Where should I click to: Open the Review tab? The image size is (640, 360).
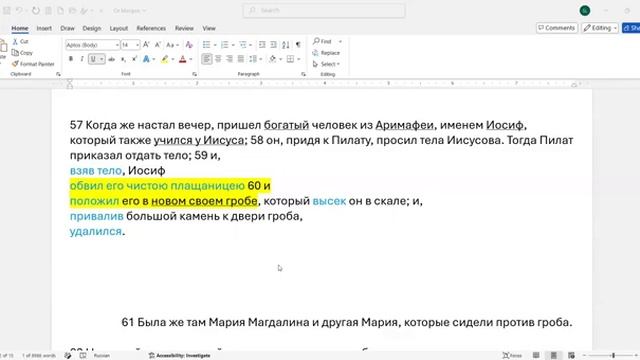pos(184,28)
